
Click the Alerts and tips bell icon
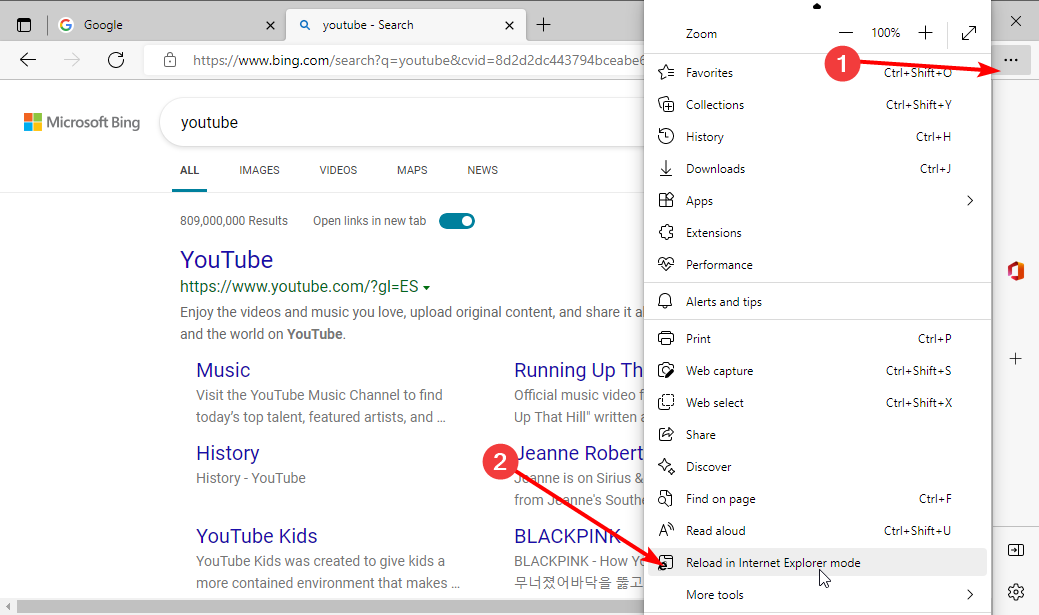point(665,302)
